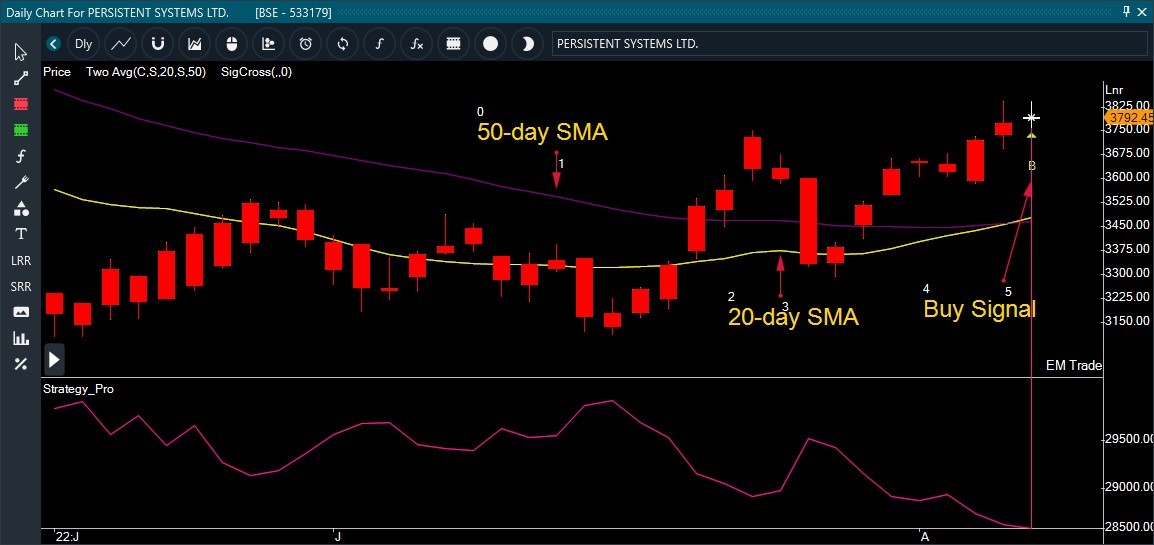Select the SRR tool
The image size is (1154, 545).
point(21,286)
